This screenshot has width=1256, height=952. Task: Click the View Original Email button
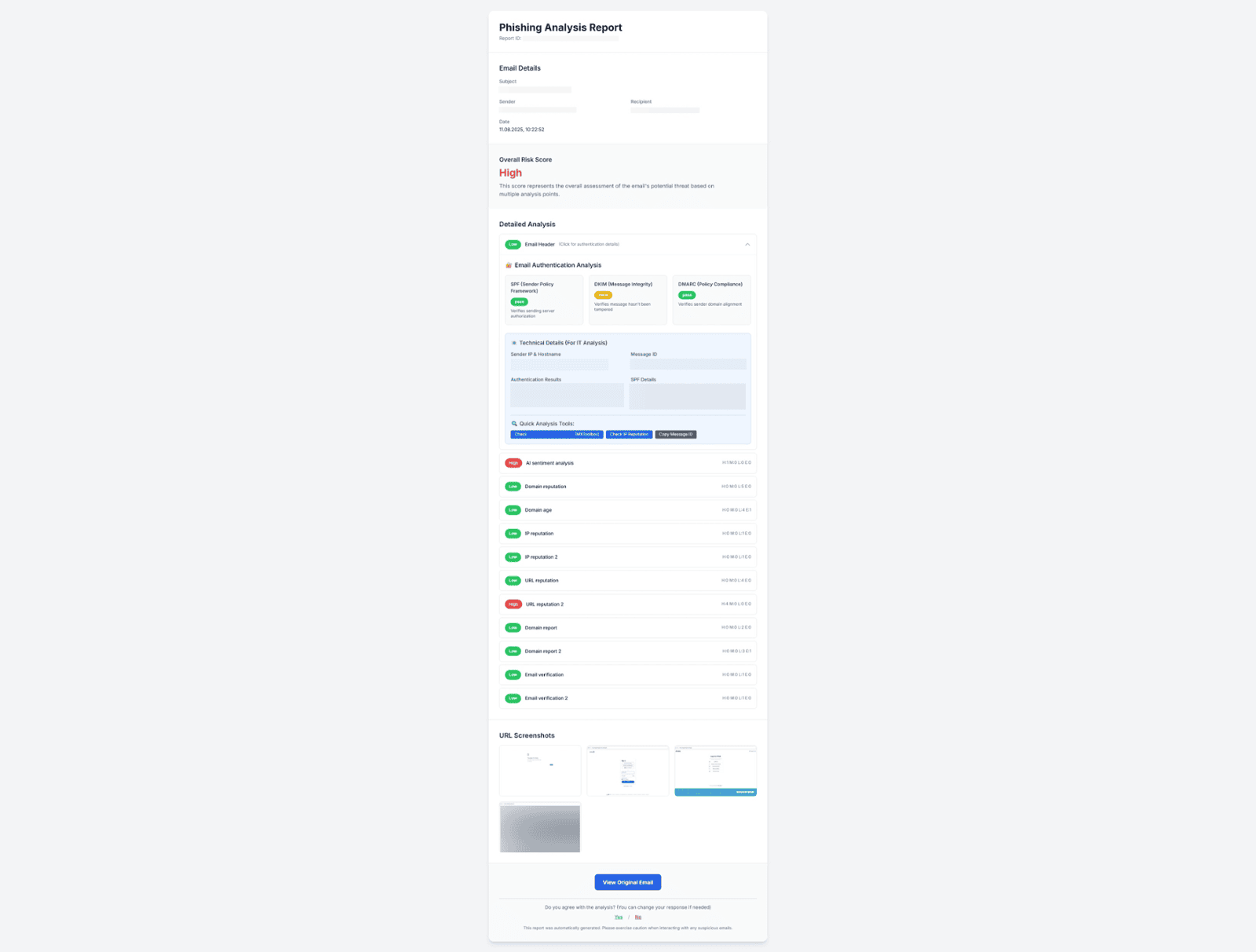point(627,882)
